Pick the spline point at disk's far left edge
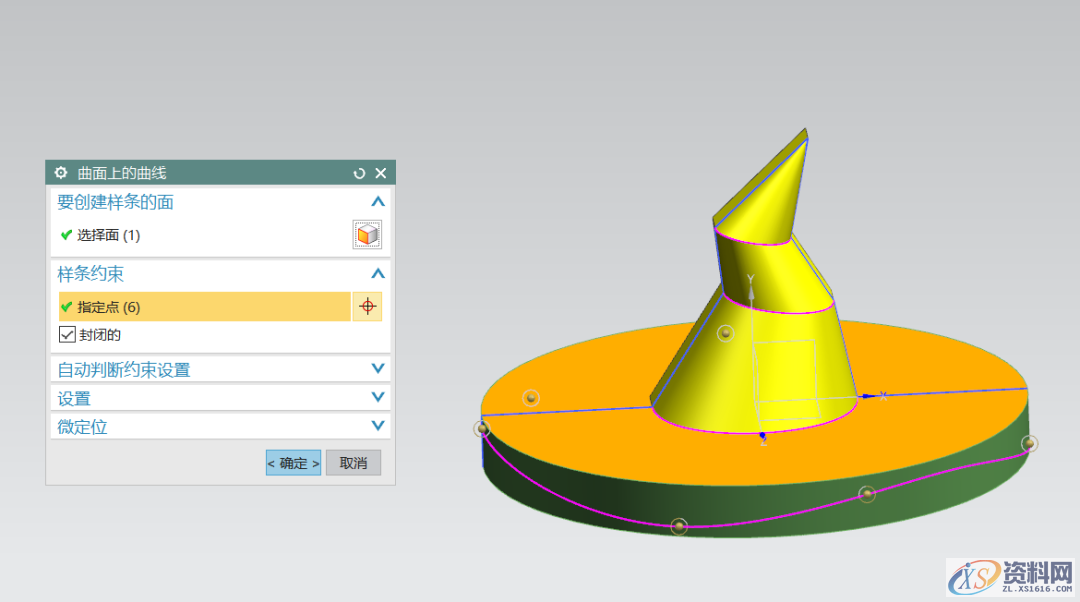 click(x=482, y=429)
